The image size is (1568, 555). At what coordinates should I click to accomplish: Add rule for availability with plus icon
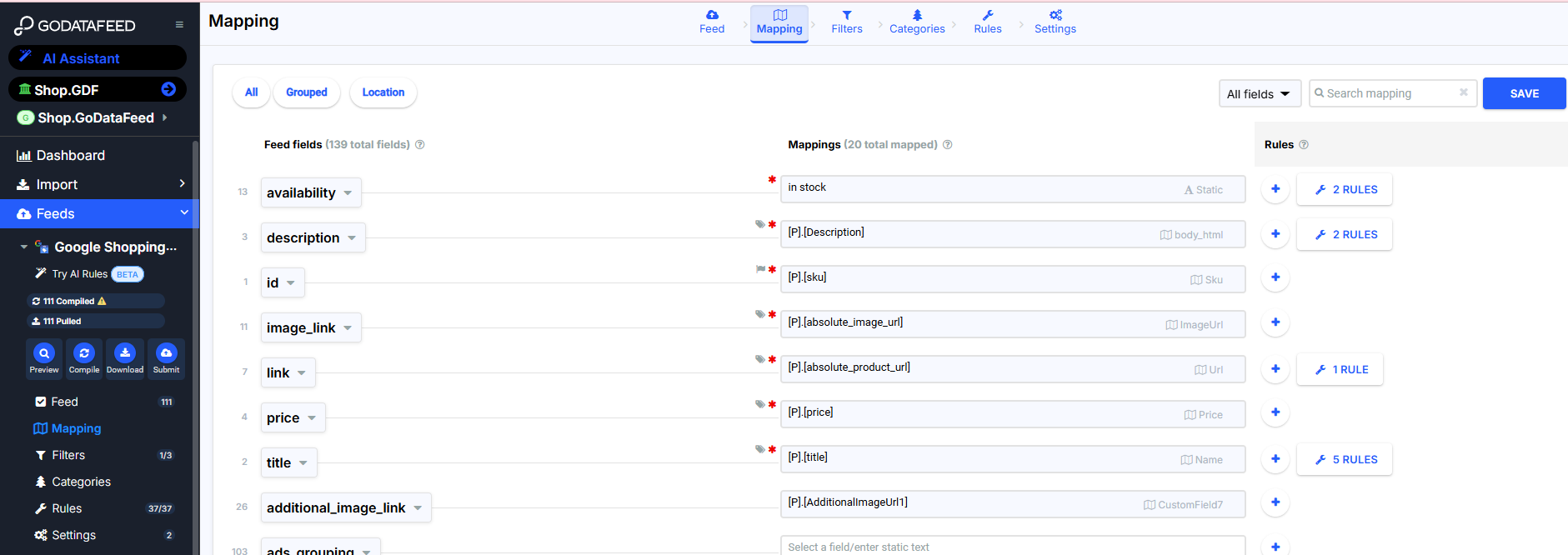(1275, 189)
